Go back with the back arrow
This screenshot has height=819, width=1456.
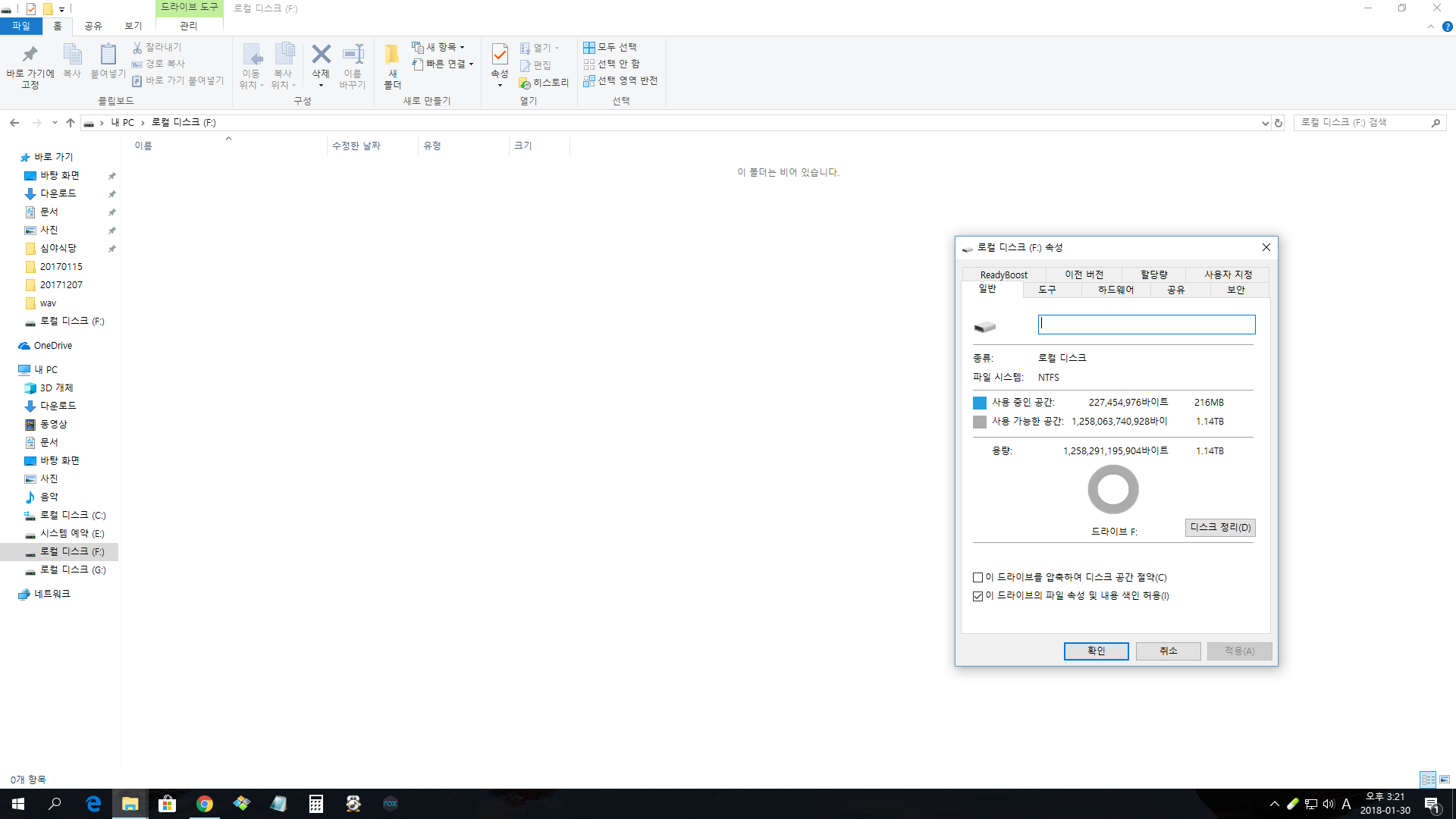14,122
